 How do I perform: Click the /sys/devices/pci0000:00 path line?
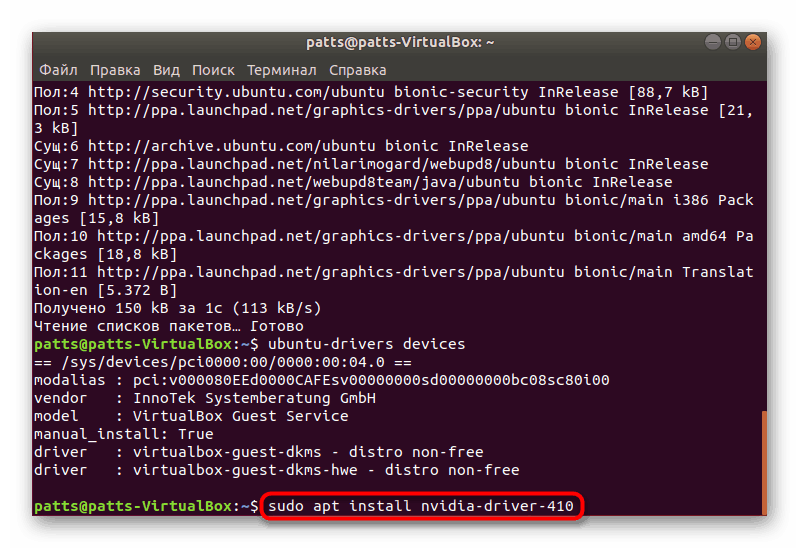(223, 362)
